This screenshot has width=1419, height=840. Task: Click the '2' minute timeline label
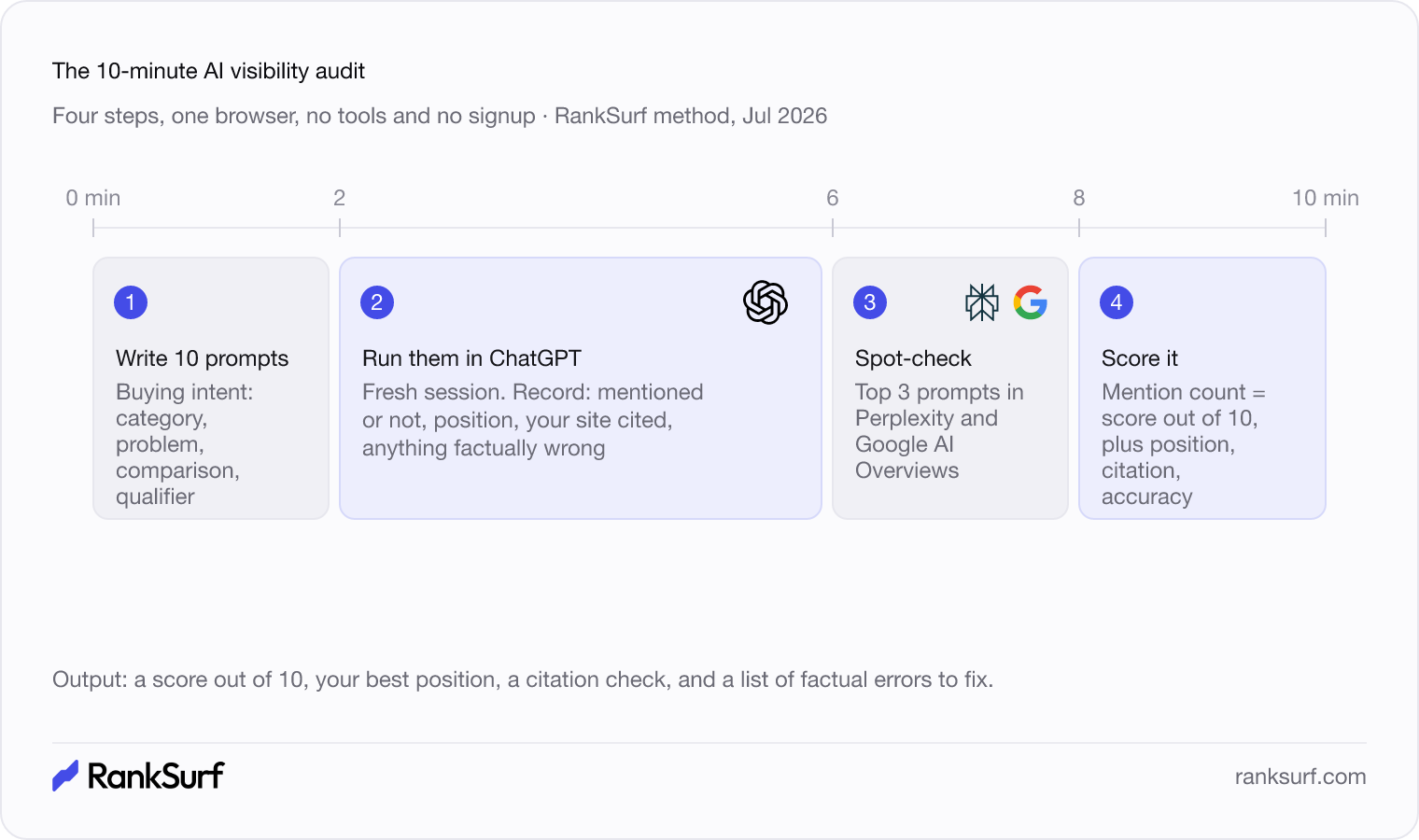click(x=340, y=198)
